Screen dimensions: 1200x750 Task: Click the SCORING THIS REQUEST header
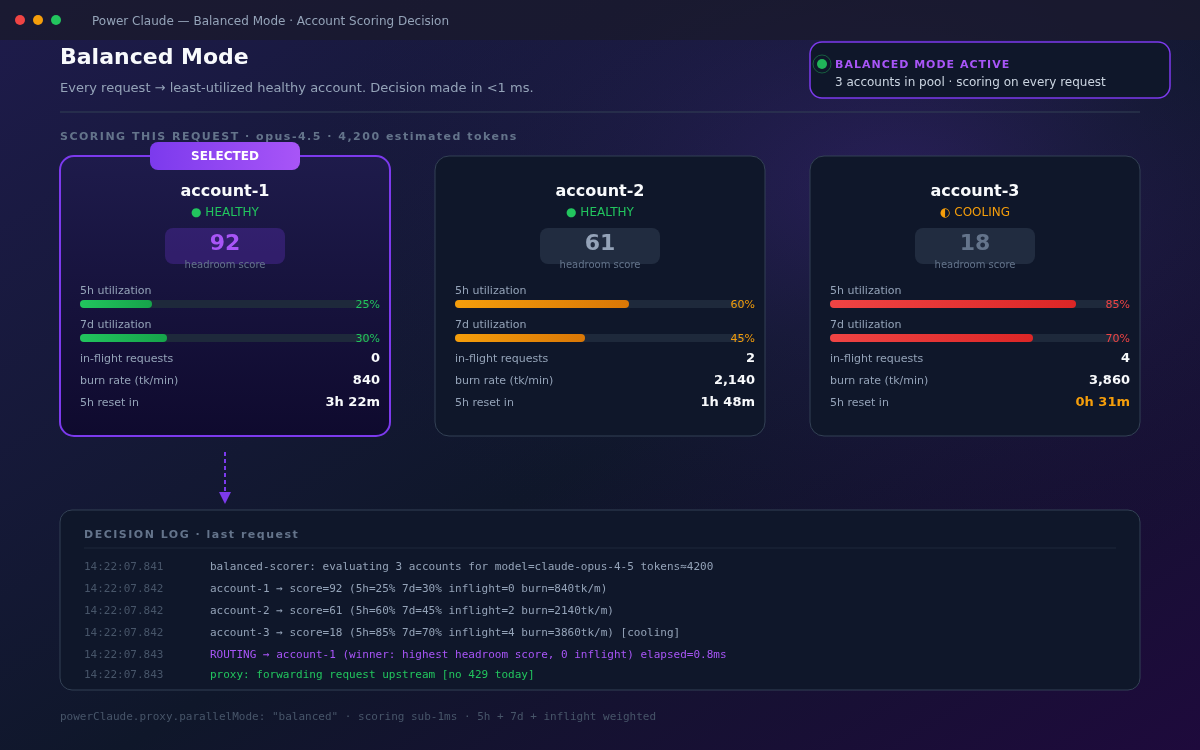coord(288,136)
